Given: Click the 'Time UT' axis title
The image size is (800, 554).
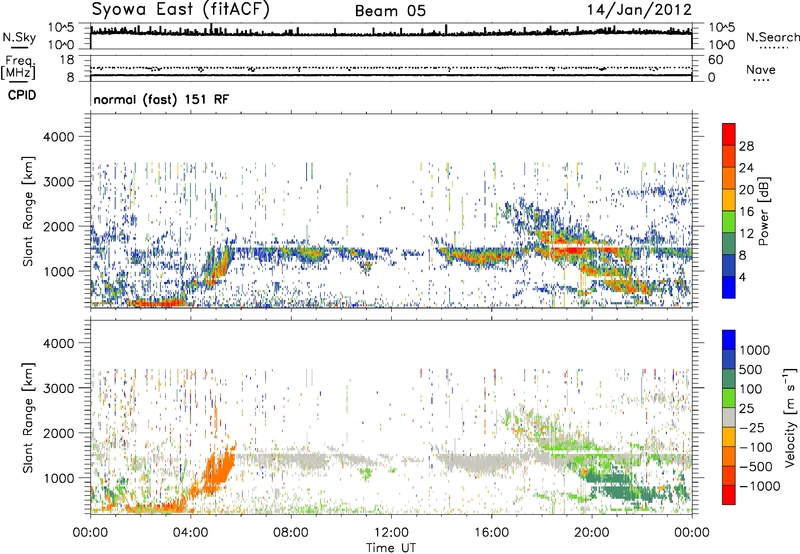Looking at the screenshot, I should (391, 547).
